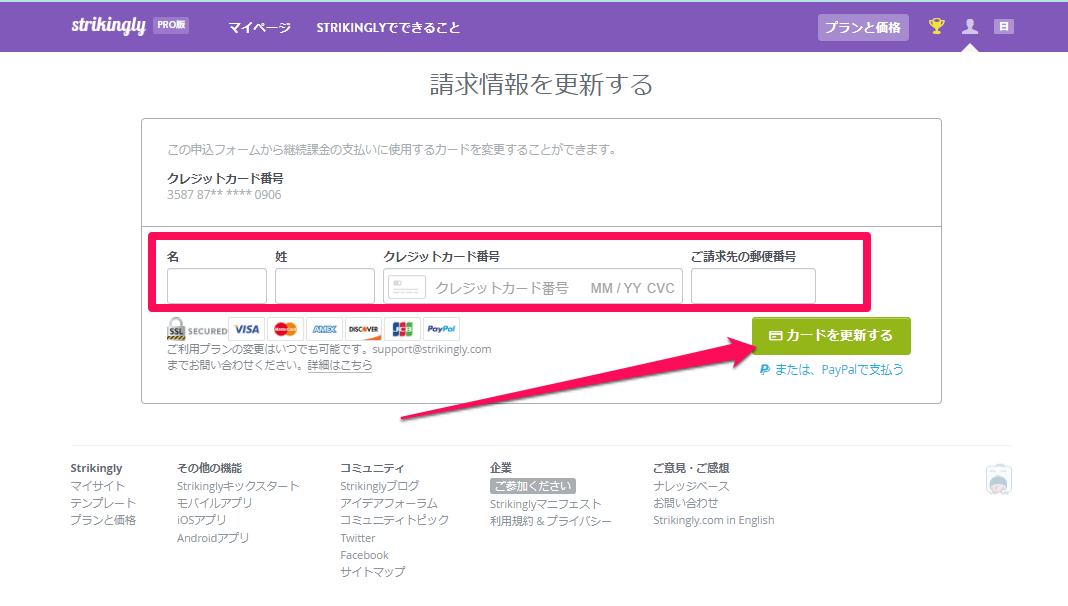1068x606 pixels.
Task: Open the Twitter footer link
Action: tap(358, 538)
